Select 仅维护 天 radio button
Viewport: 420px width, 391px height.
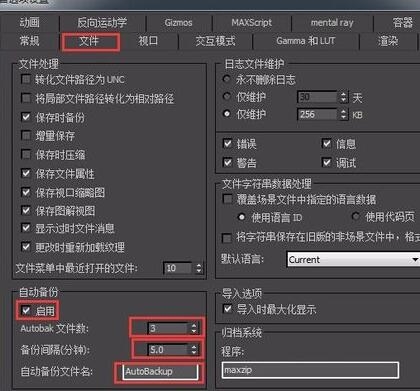pyautogui.click(x=227, y=97)
